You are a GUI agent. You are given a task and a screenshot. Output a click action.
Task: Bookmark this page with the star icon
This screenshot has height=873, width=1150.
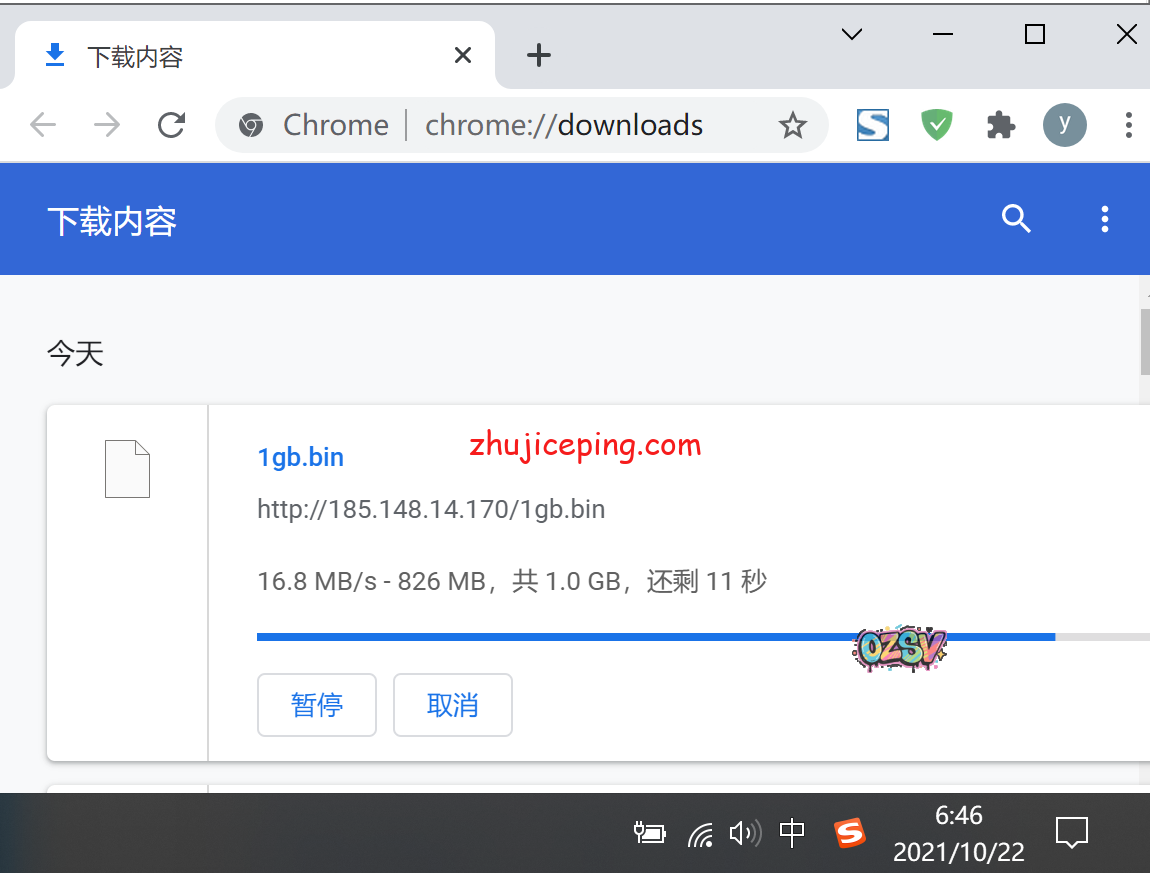[x=792, y=125]
